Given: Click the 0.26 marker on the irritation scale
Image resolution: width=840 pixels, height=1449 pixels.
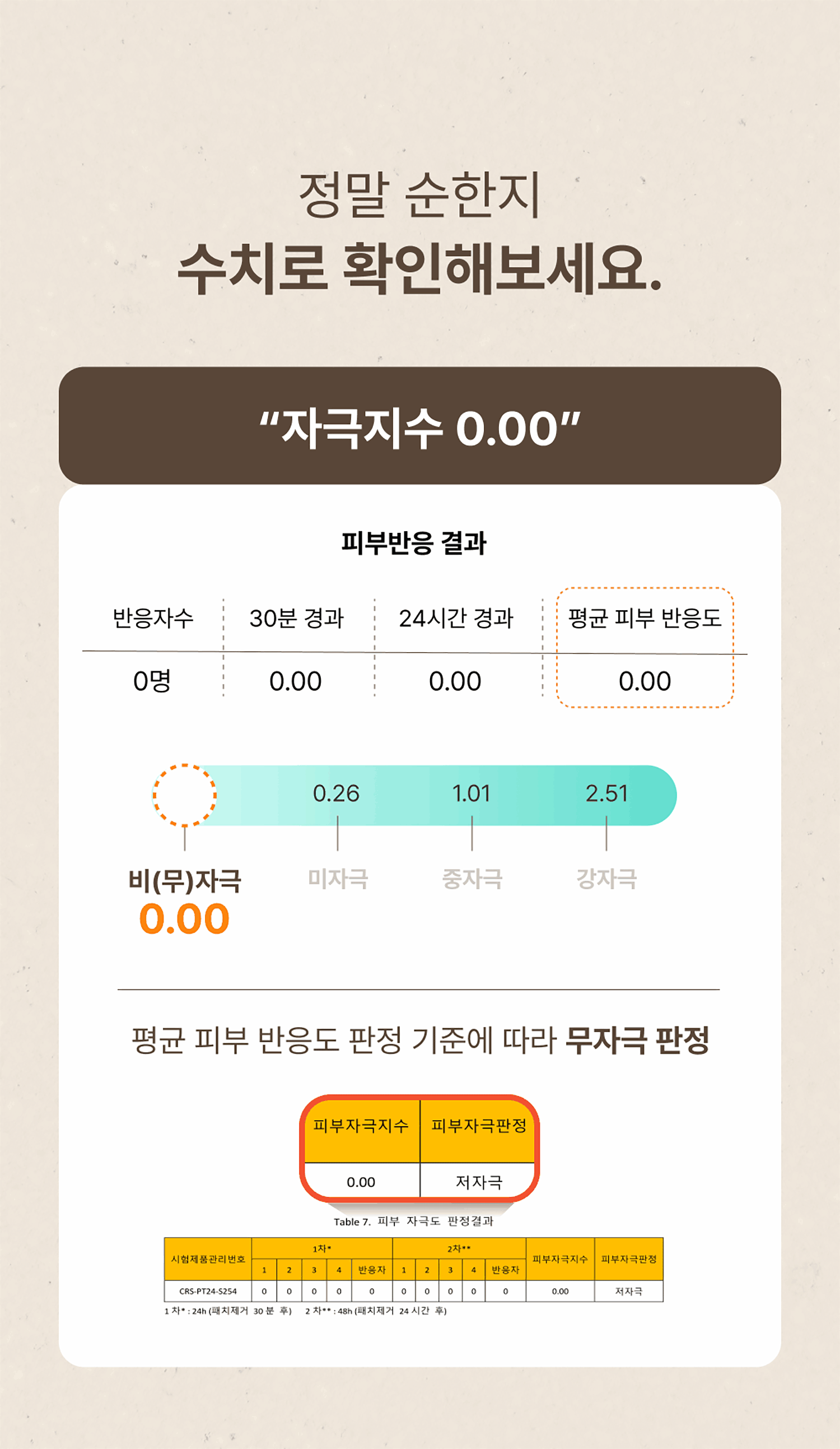Looking at the screenshot, I should coord(336,793).
